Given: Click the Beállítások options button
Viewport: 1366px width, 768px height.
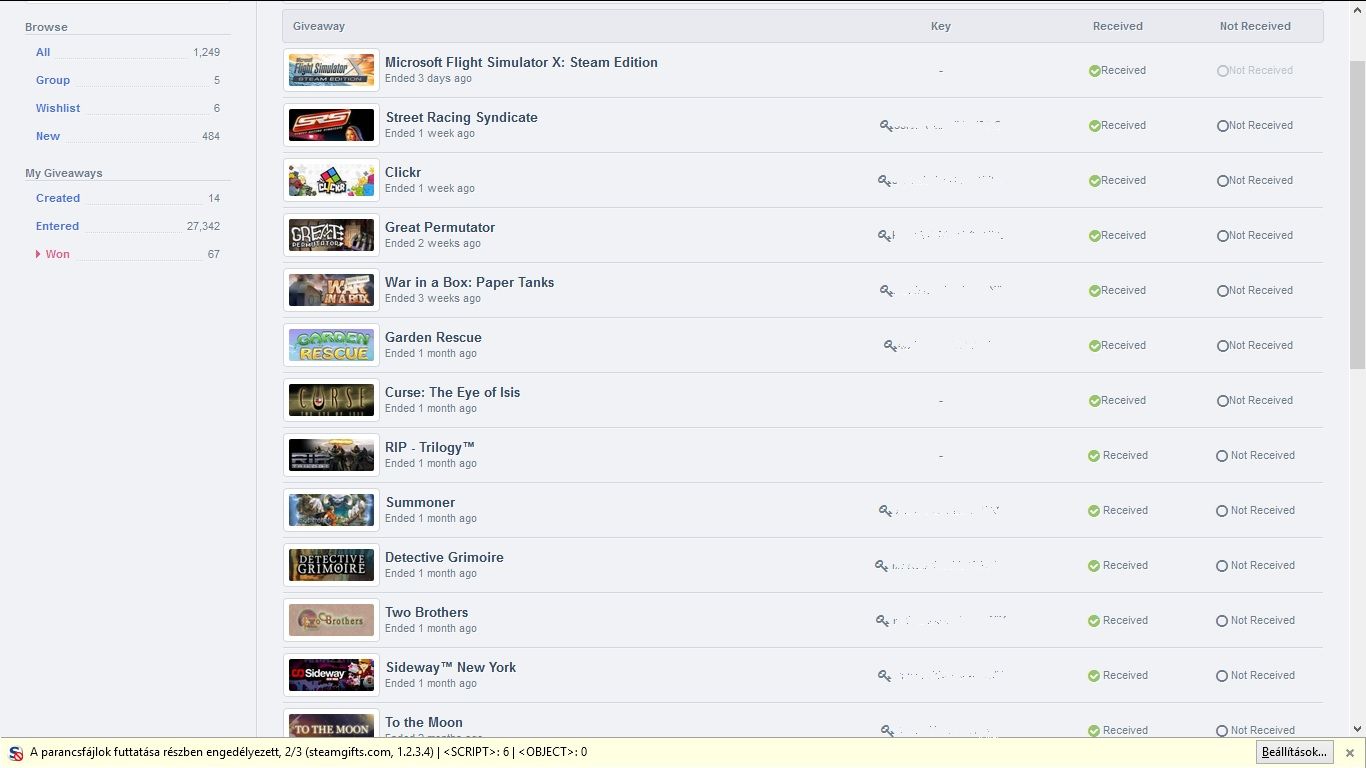Looking at the screenshot, I should pyautogui.click(x=1294, y=752).
